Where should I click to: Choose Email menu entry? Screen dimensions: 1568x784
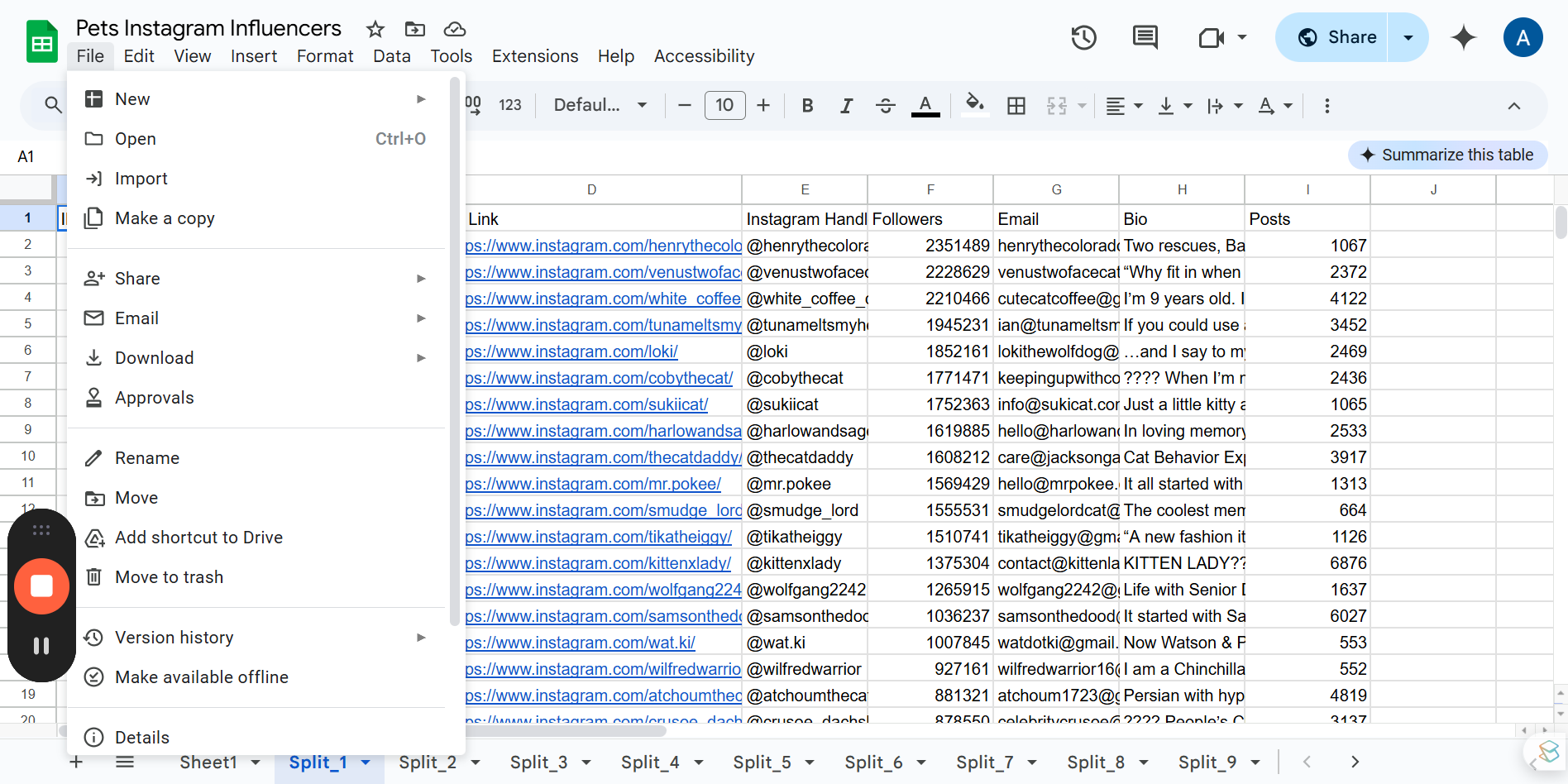click(256, 318)
